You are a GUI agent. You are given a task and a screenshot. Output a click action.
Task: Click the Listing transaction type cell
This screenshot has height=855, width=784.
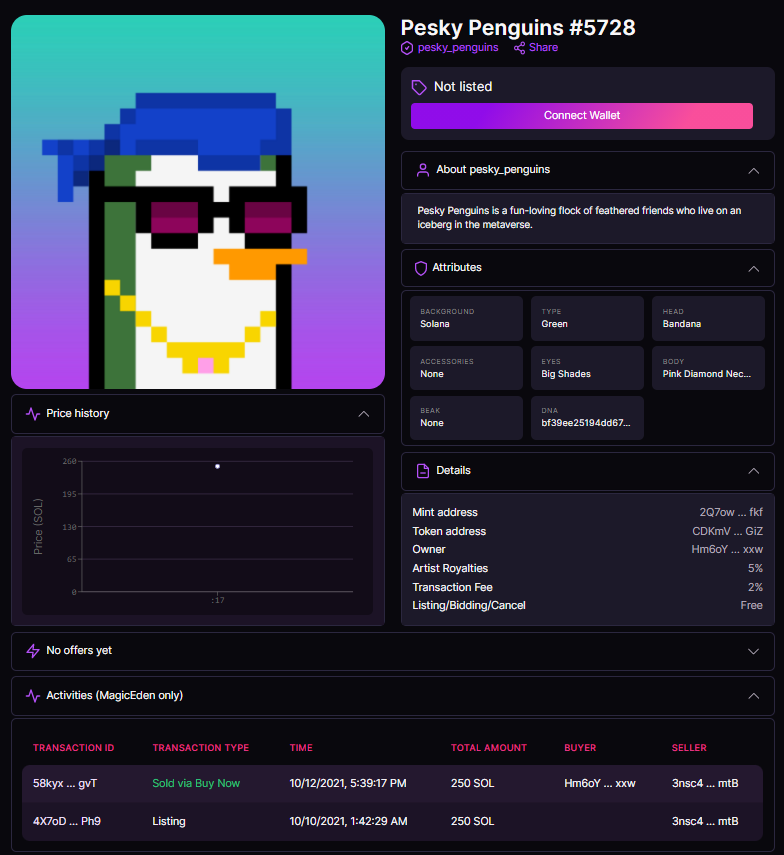(x=169, y=821)
